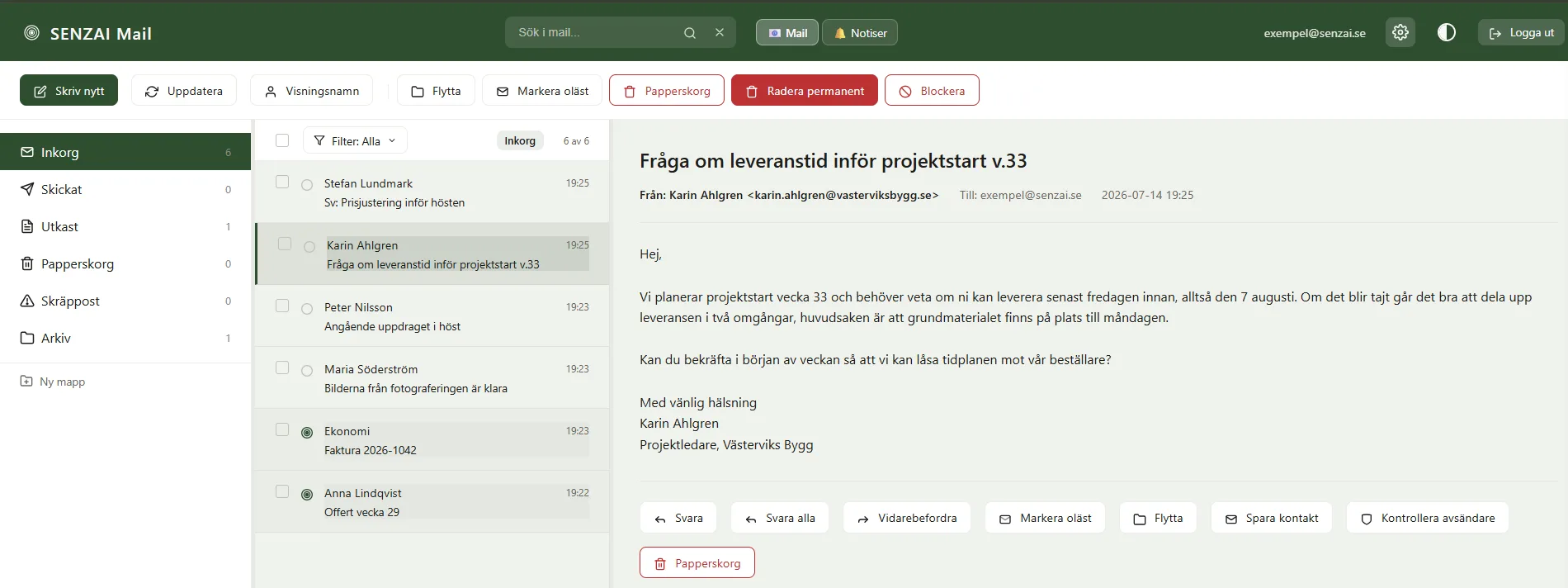The image size is (1568, 588).
Task: Tick the select-all checkbox in list header
Action: (282, 140)
